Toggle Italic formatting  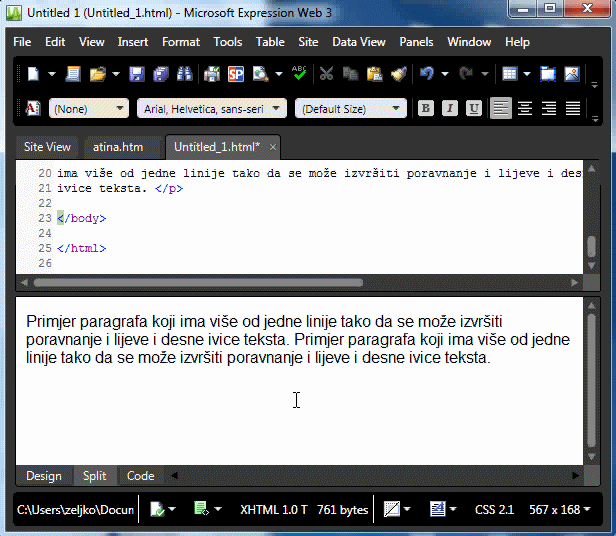point(450,108)
